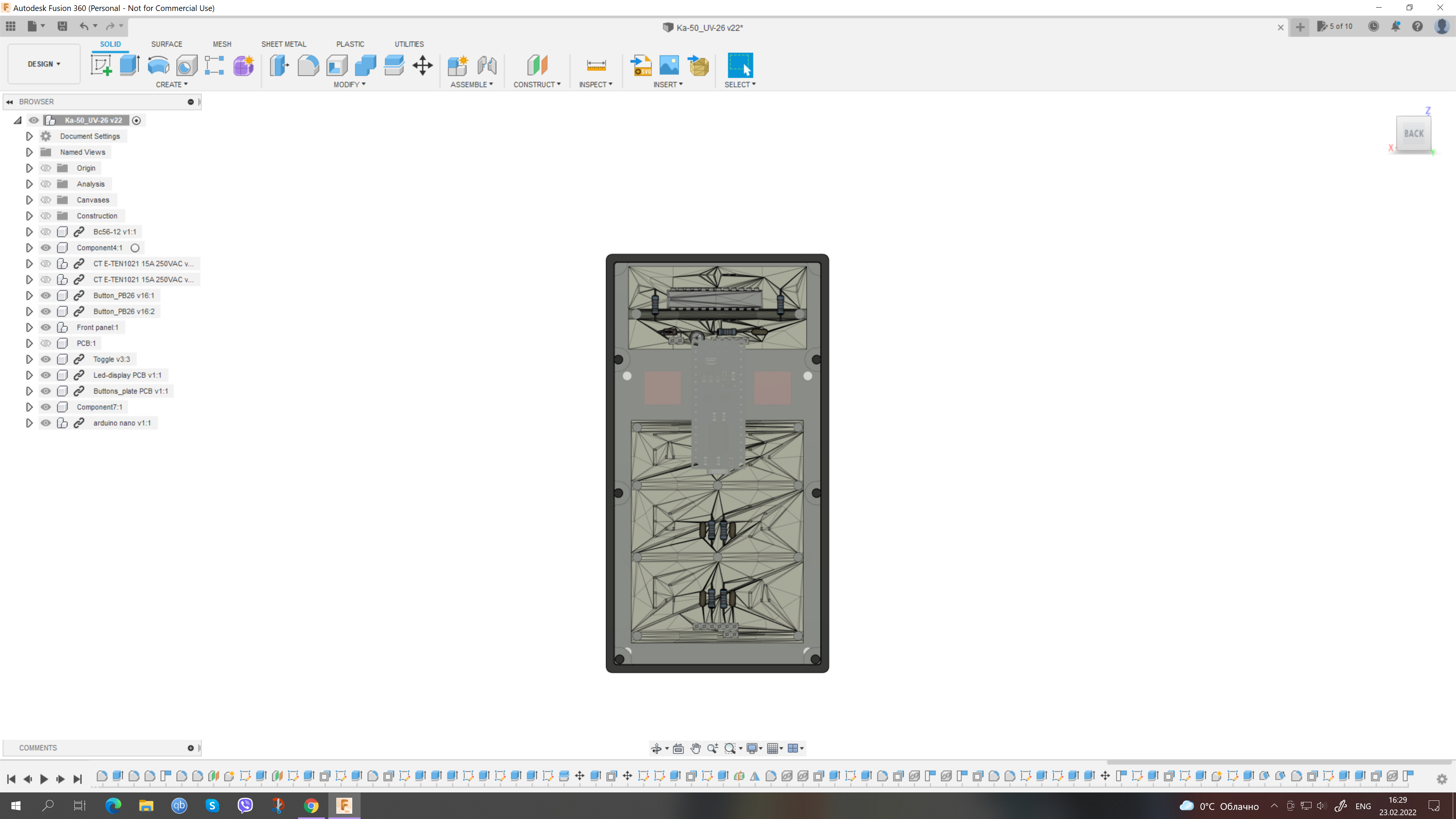Image resolution: width=1456 pixels, height=819 pixels.
Task: Activate the Fillet tool
Action: click(308, 65)
